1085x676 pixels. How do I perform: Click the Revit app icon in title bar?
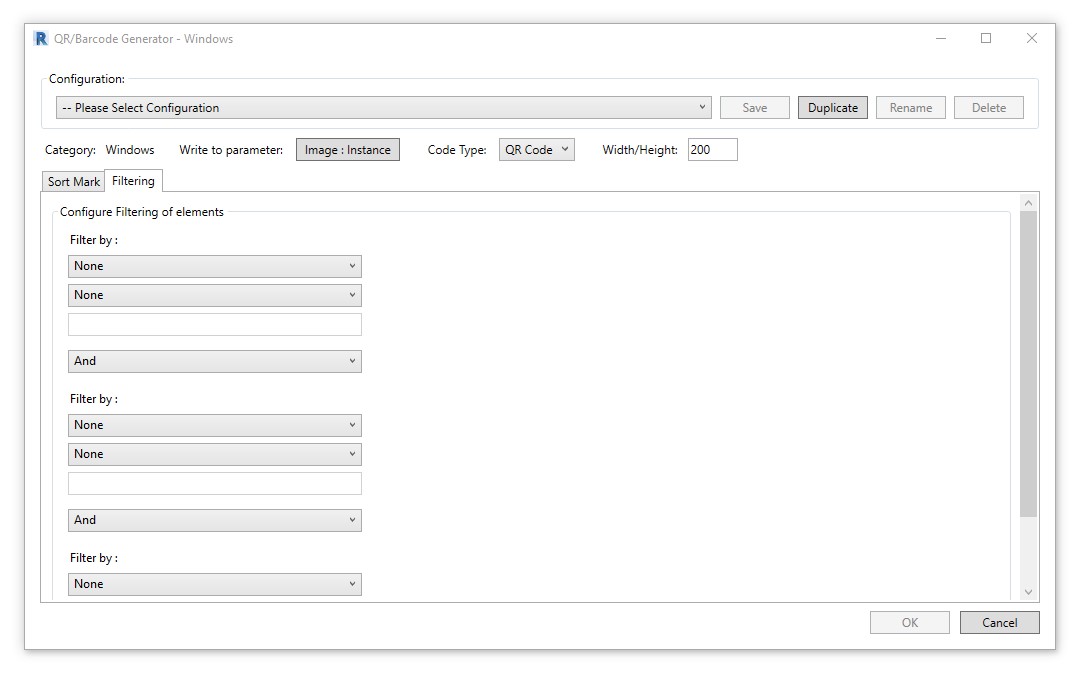pos(41,39)
